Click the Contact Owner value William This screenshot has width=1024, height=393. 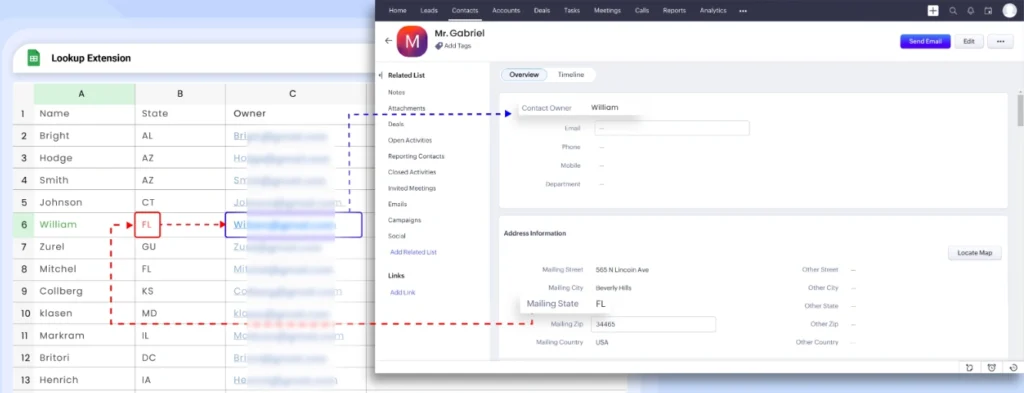pyautogui.click(x=604, y=108)
